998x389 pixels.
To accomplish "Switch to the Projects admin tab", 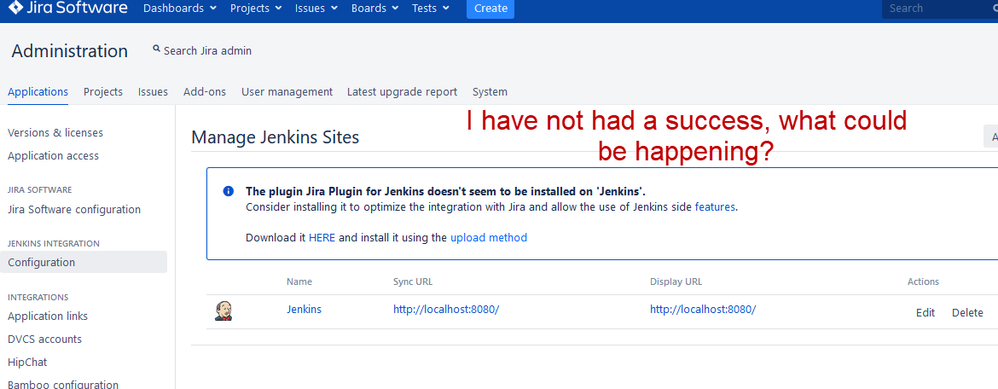I will coord(103,92).
